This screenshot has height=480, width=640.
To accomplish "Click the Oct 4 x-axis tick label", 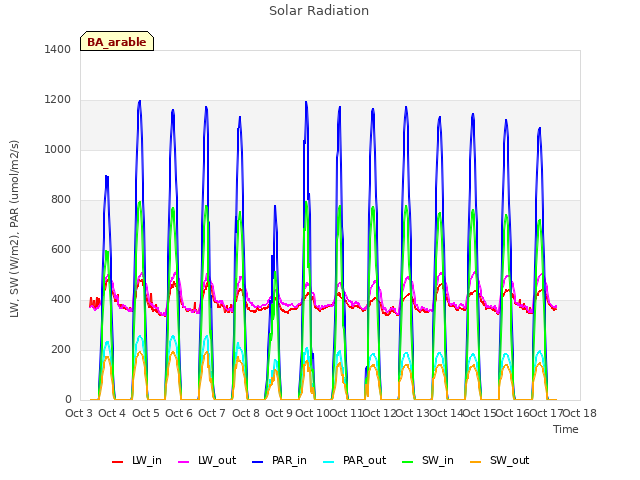I will [x=112, y=413].
